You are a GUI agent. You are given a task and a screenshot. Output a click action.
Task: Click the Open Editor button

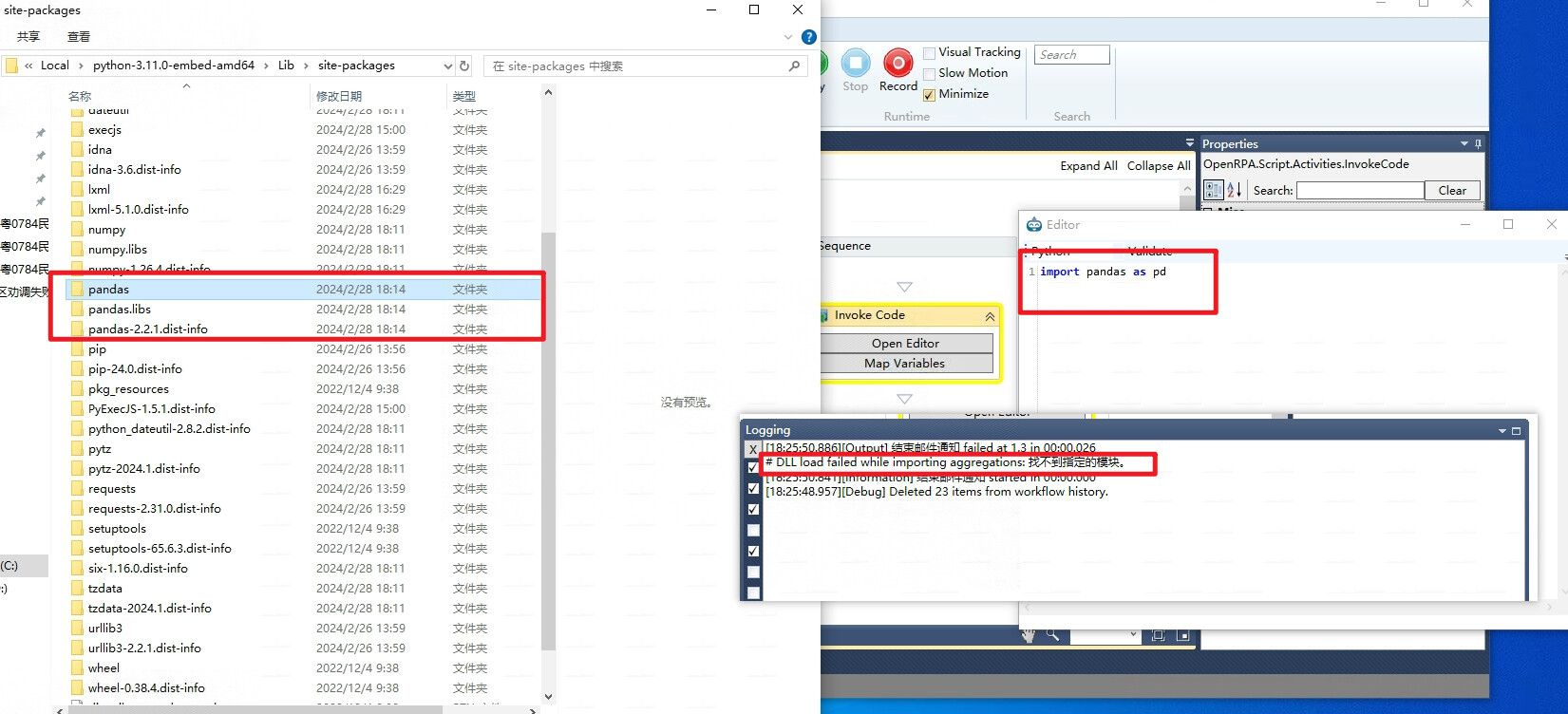click(905, 343)
